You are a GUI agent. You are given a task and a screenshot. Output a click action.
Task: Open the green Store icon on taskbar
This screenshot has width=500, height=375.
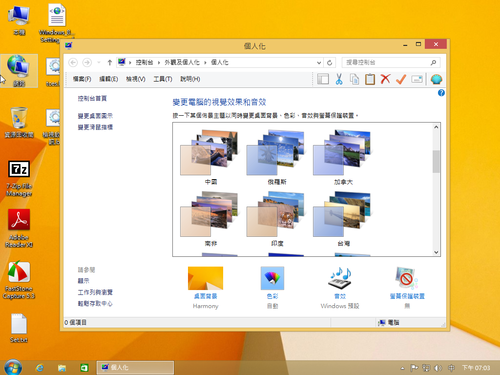84,368
